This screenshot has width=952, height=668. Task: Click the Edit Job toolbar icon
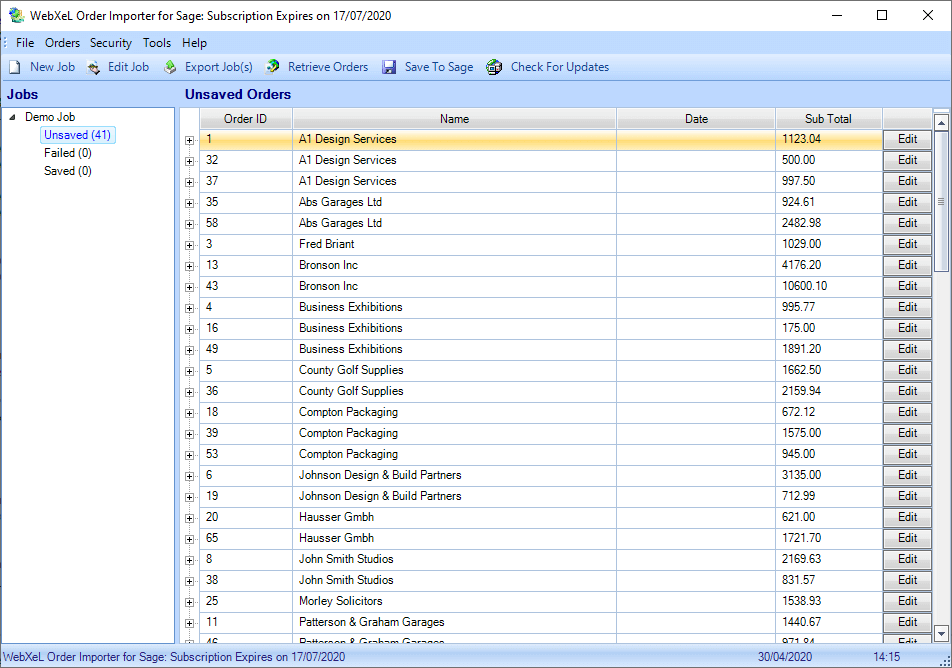94,67
